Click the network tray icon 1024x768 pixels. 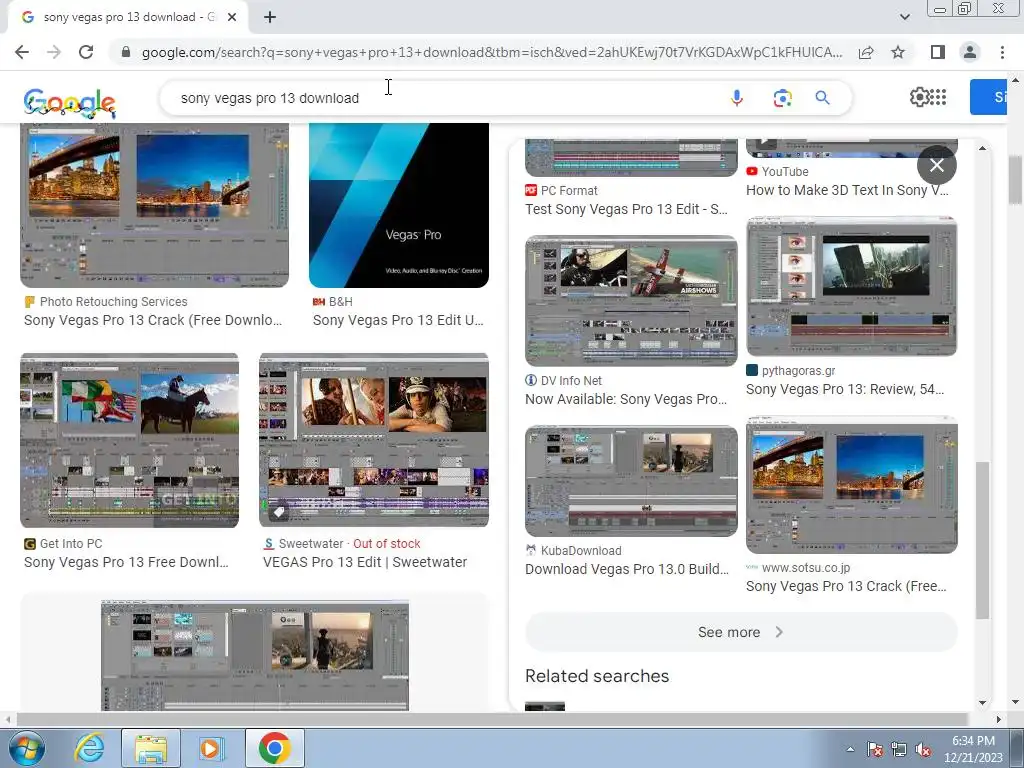899,749
